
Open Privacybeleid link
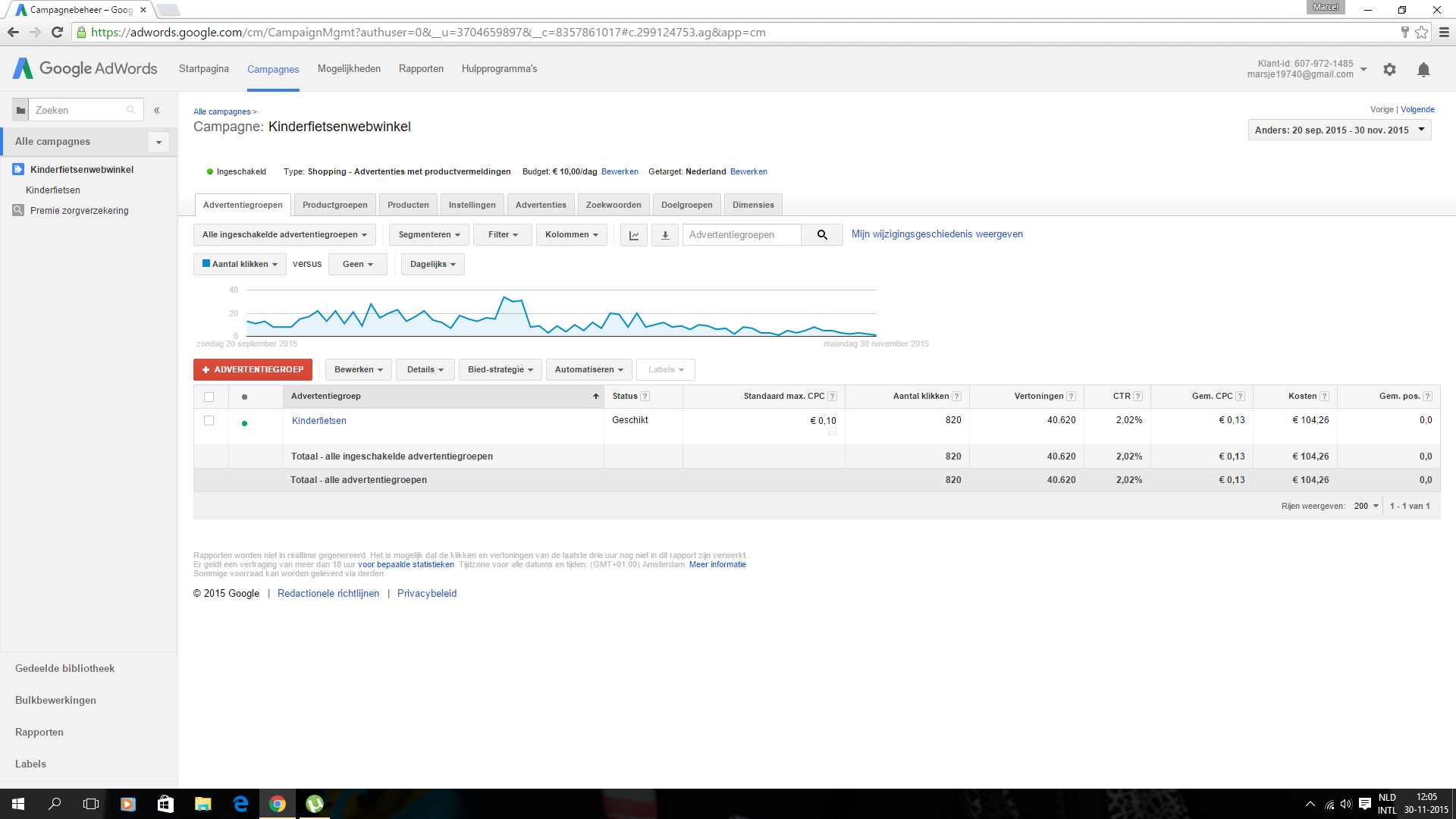[427, 593]
